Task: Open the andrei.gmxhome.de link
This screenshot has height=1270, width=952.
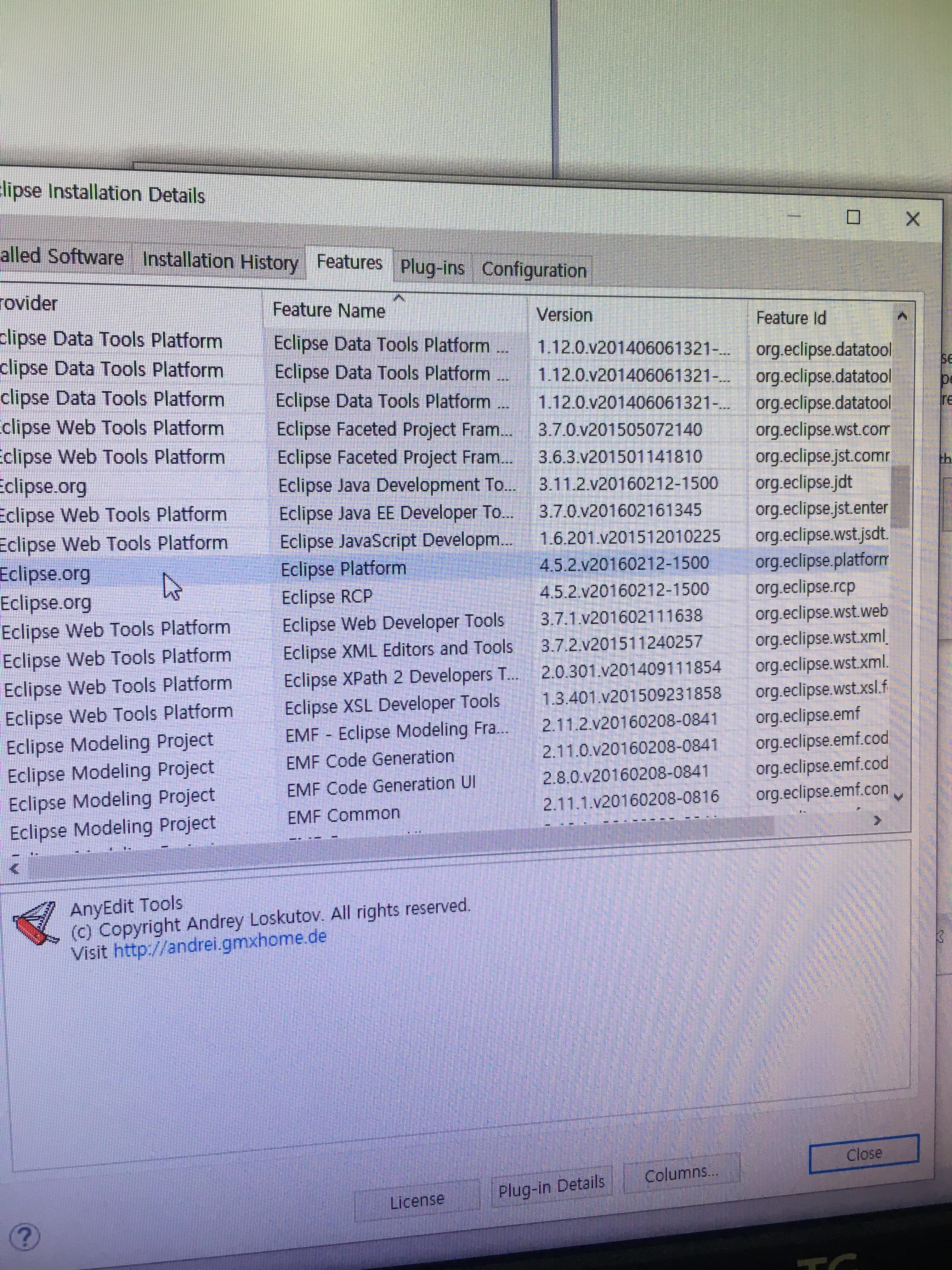Action: tap(220, 939)
